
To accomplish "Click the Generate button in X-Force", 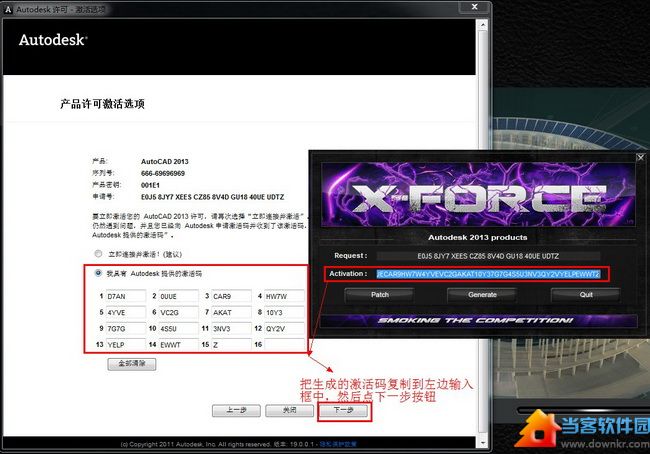I will tap(482, 295).
